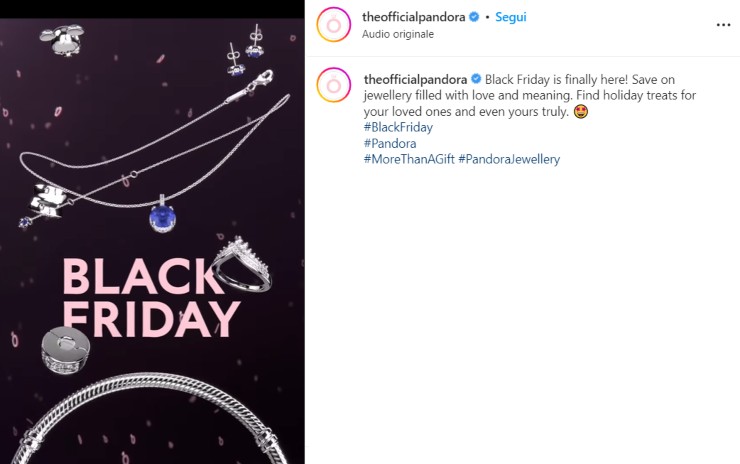Click the verified badge in post header
740x464 pixels.
[474, 17]
